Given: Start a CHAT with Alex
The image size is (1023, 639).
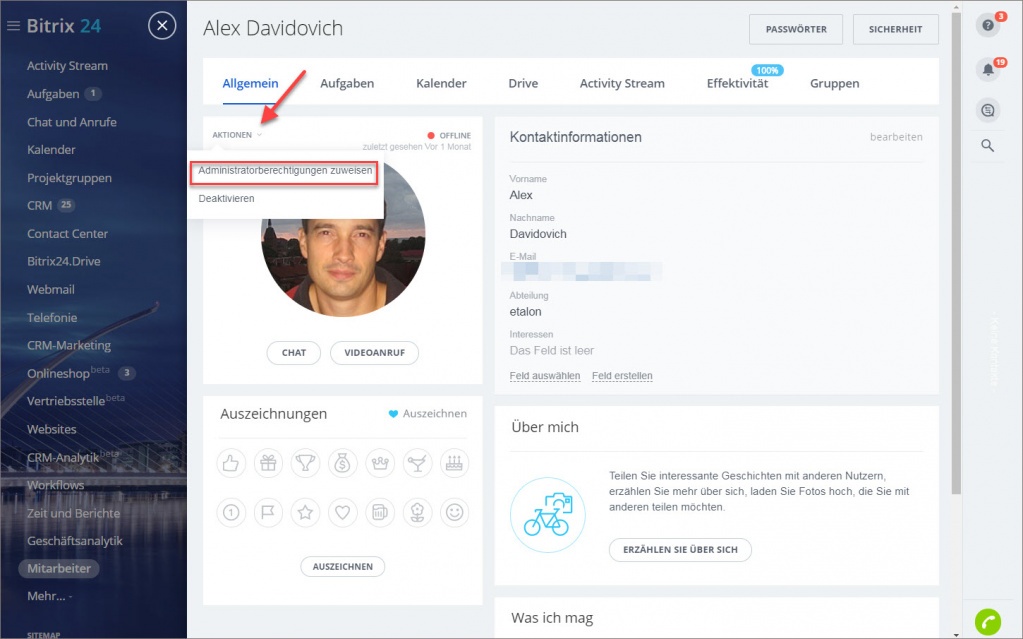Looking at the screenshot, I should [x=294, y=352].
